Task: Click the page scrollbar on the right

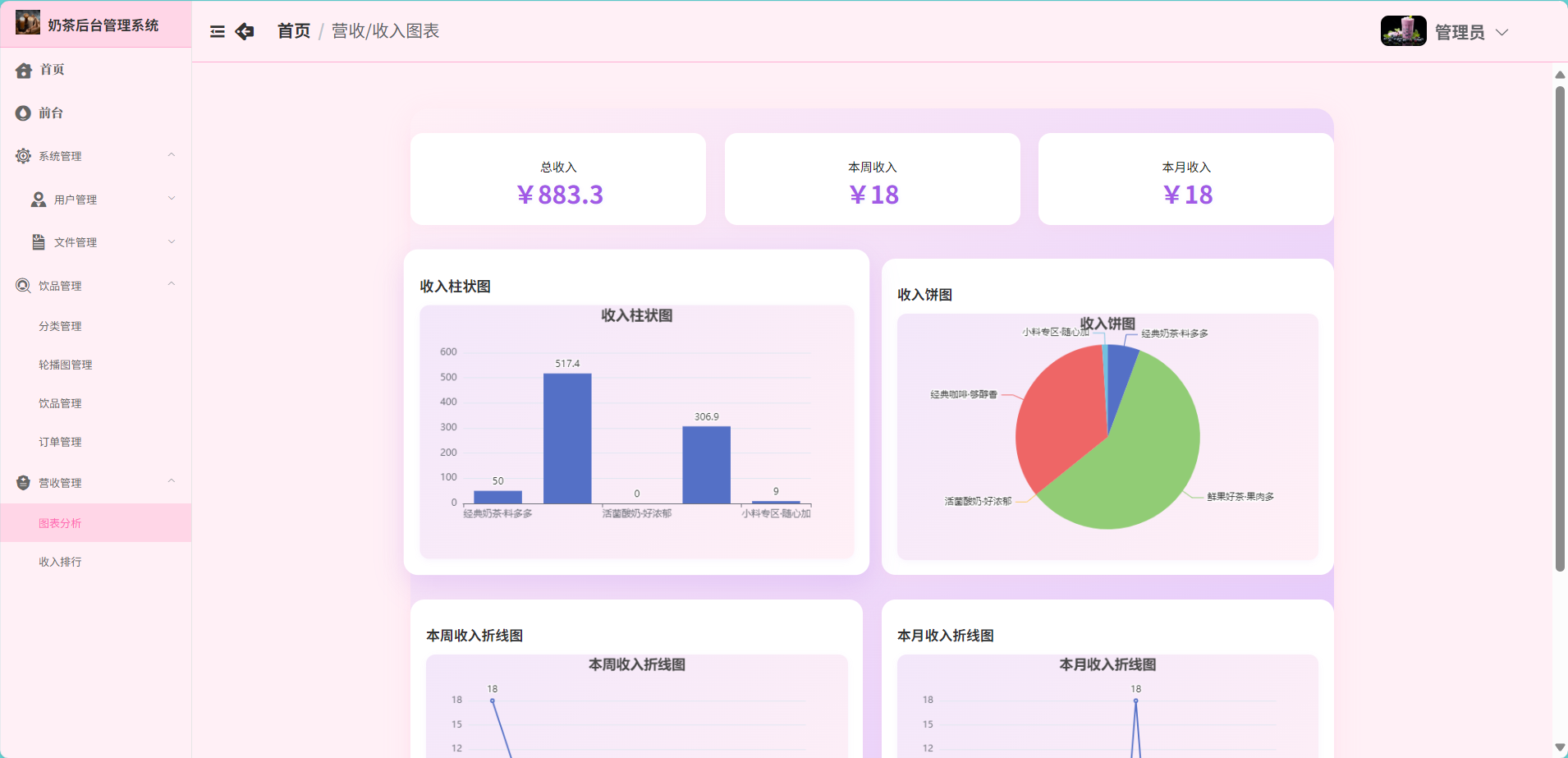Action: click(1558, 328)
